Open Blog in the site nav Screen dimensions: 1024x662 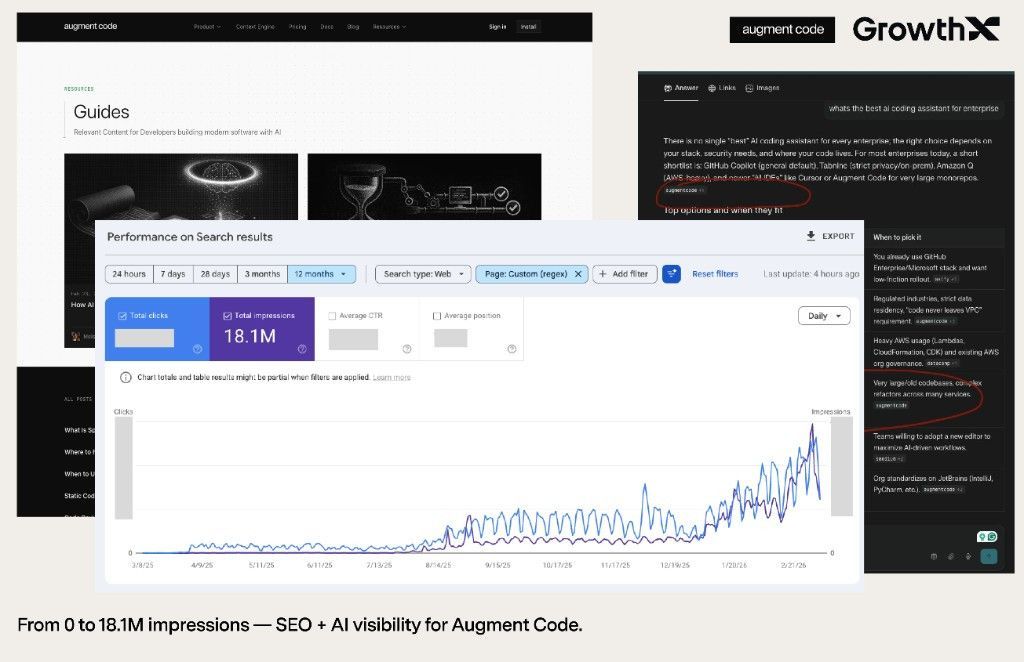[353, 27]
